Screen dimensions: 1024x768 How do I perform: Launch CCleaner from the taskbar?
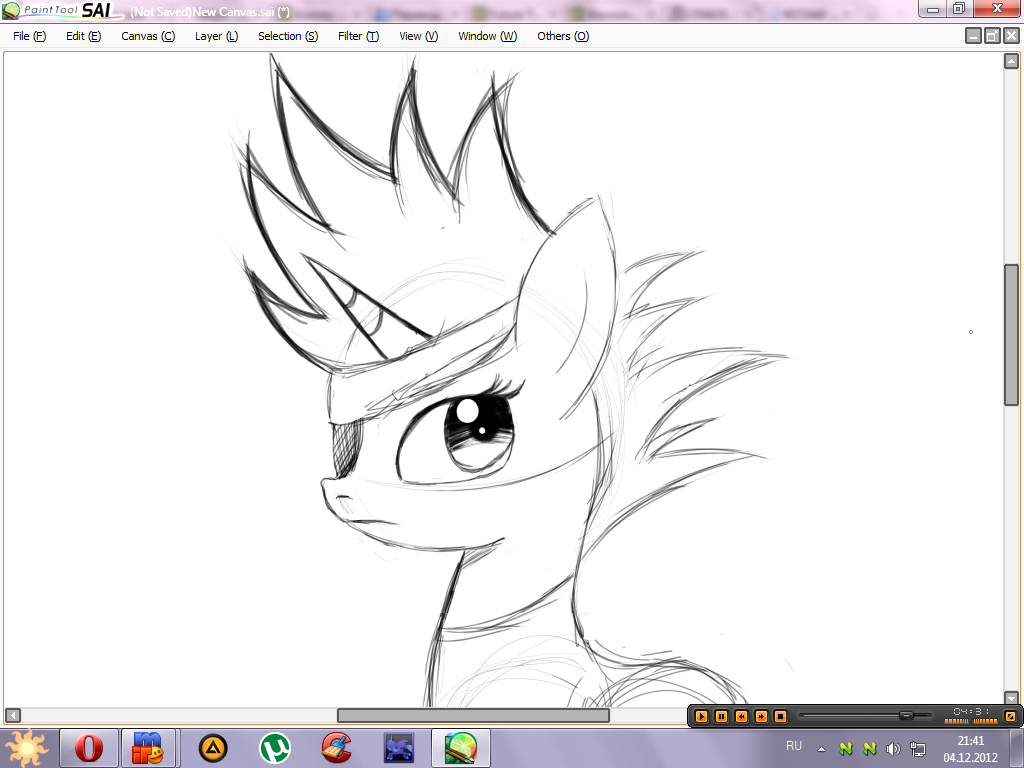(x=337, y=748)
